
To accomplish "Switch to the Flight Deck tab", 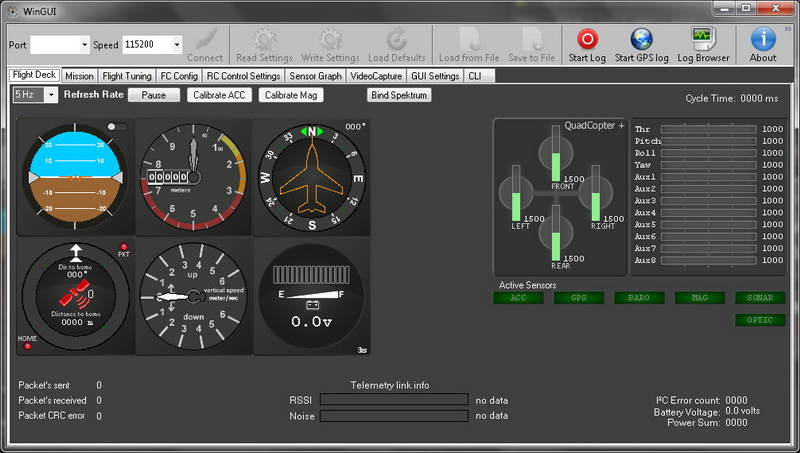I will click(34, 75).
